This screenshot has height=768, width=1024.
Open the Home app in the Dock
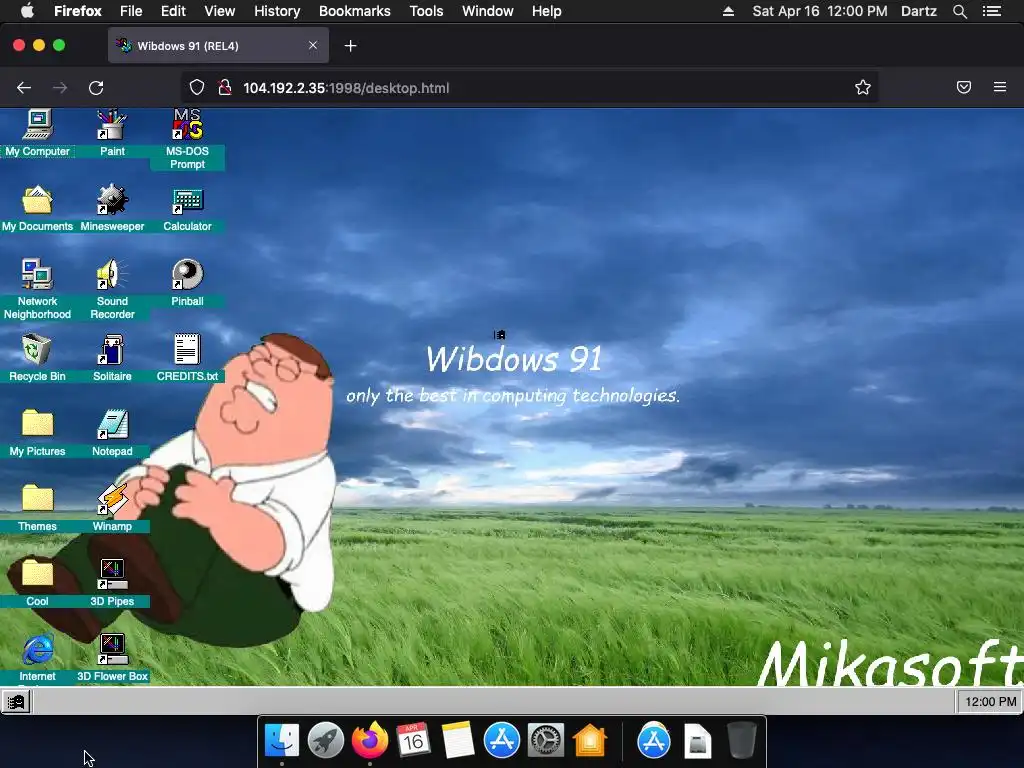click(590, 740)
